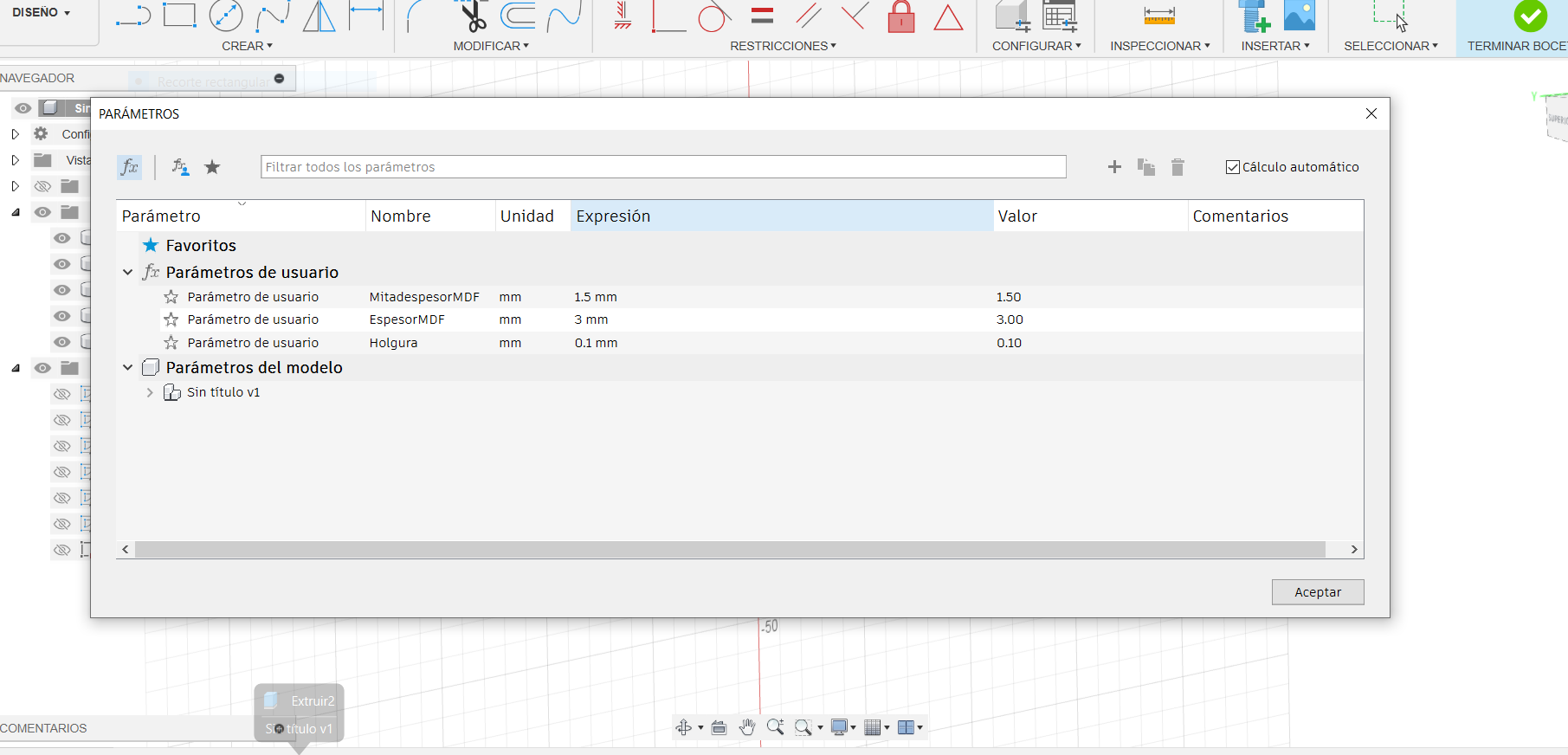Select the Pan hand tool
1568x755 pixels.
point(747,727)
